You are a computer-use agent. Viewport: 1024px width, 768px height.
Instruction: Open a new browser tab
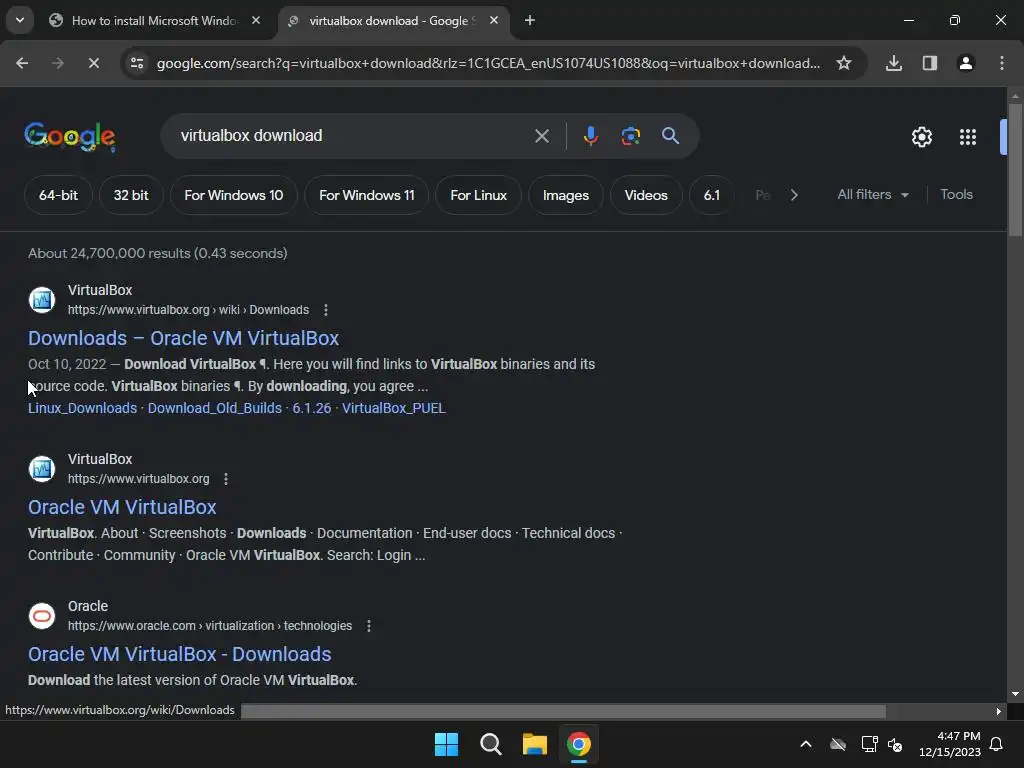530,20
